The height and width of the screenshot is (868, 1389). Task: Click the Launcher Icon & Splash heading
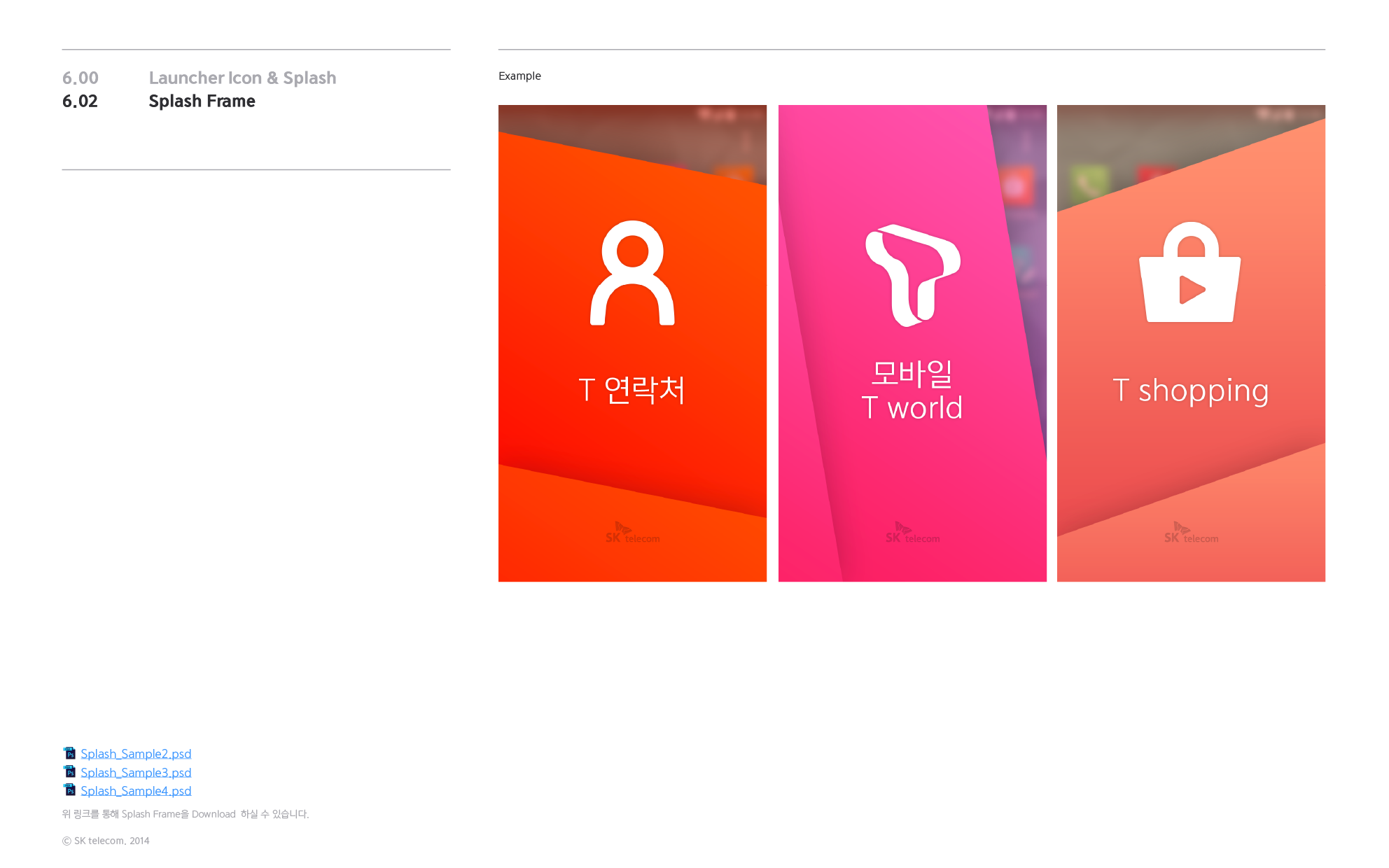coord(242,78)
